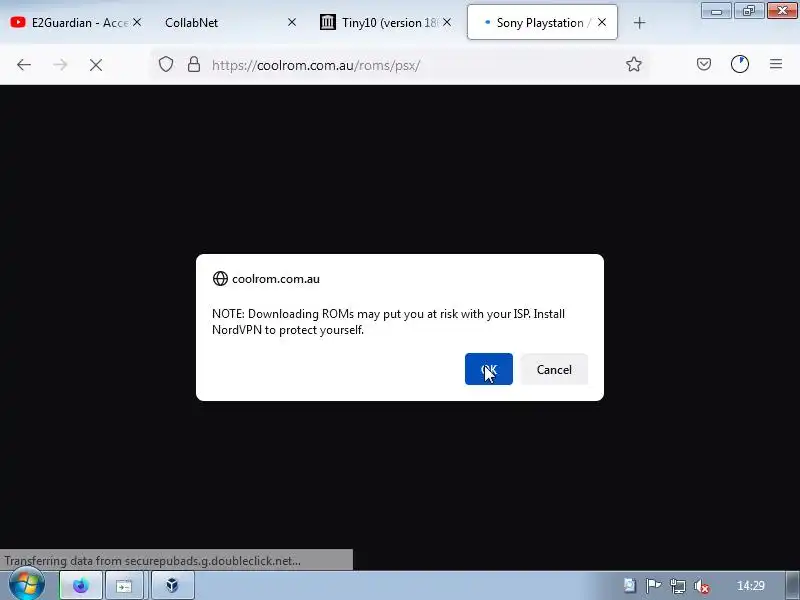
Task: Open the VirtualBox taskbar icon
Action: 172,585
